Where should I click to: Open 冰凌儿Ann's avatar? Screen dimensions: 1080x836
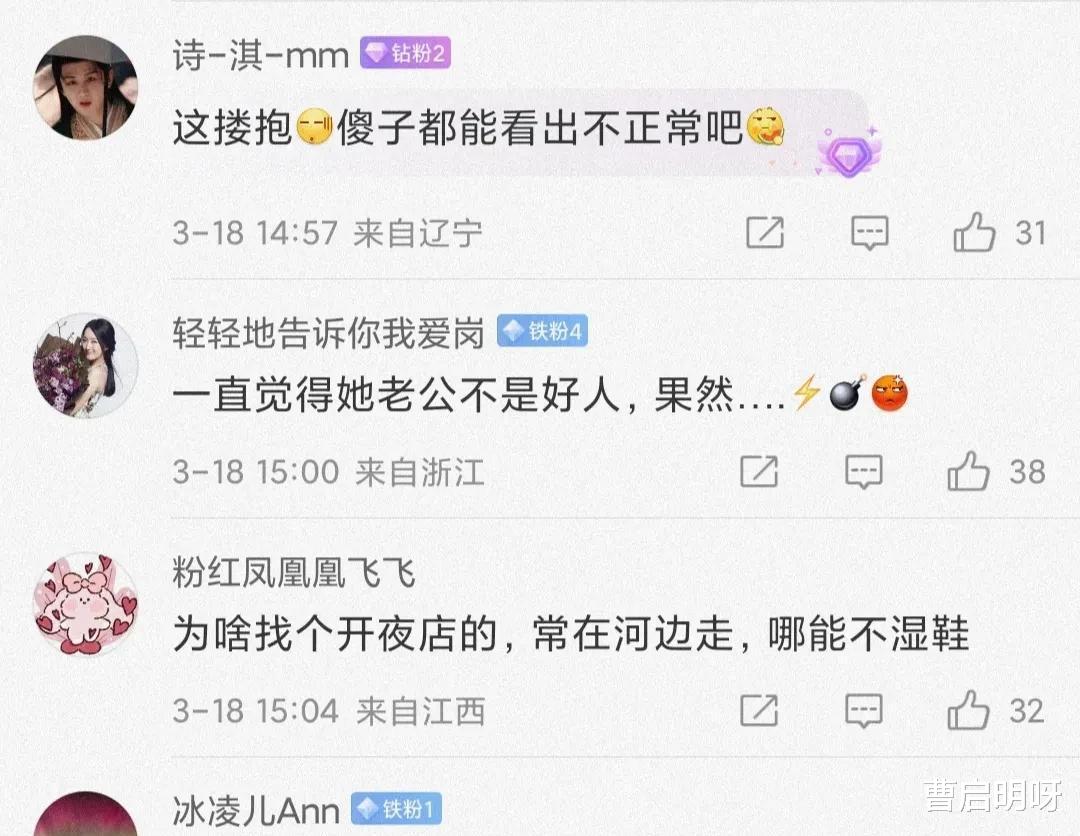point(85,814)
